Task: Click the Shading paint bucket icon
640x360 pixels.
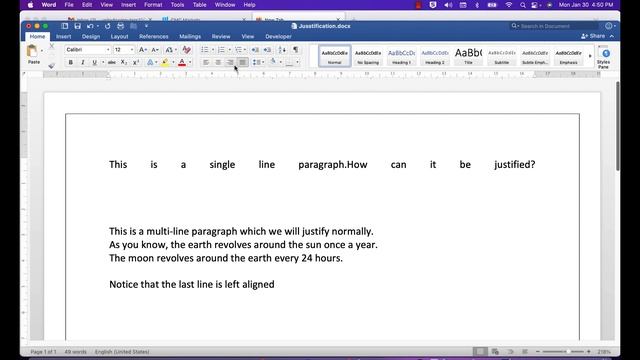Action: click(x=273, y=62)
